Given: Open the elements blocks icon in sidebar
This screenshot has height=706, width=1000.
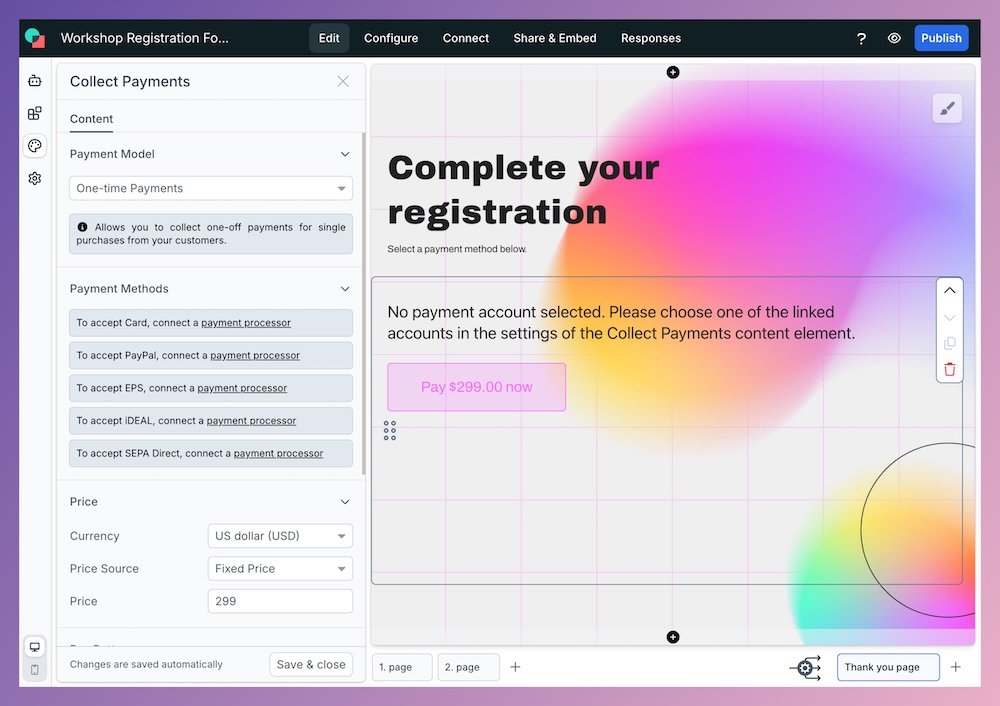Looking at the screenshot, I should pos(35,113).
